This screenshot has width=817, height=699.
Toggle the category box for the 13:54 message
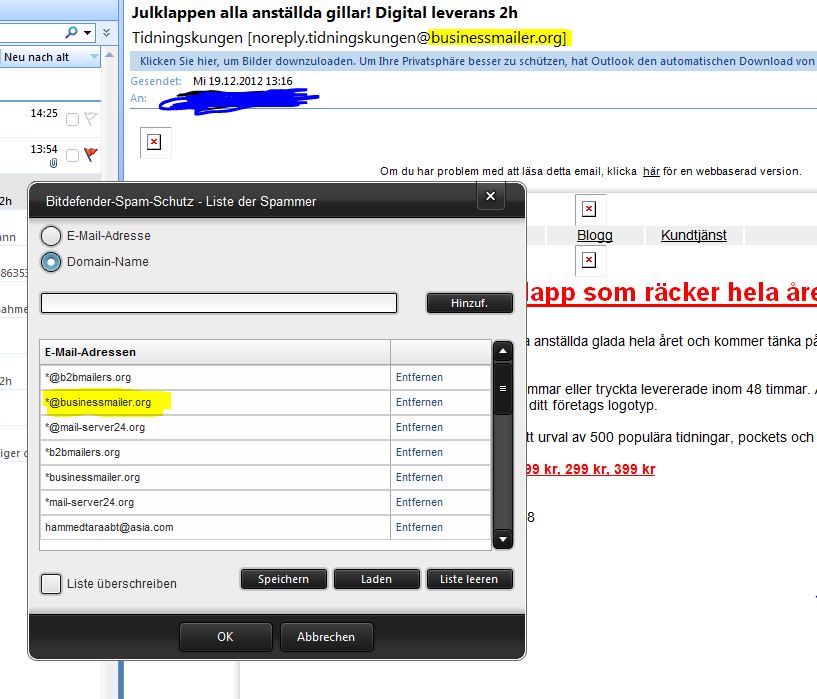click(x=72, y=155)
